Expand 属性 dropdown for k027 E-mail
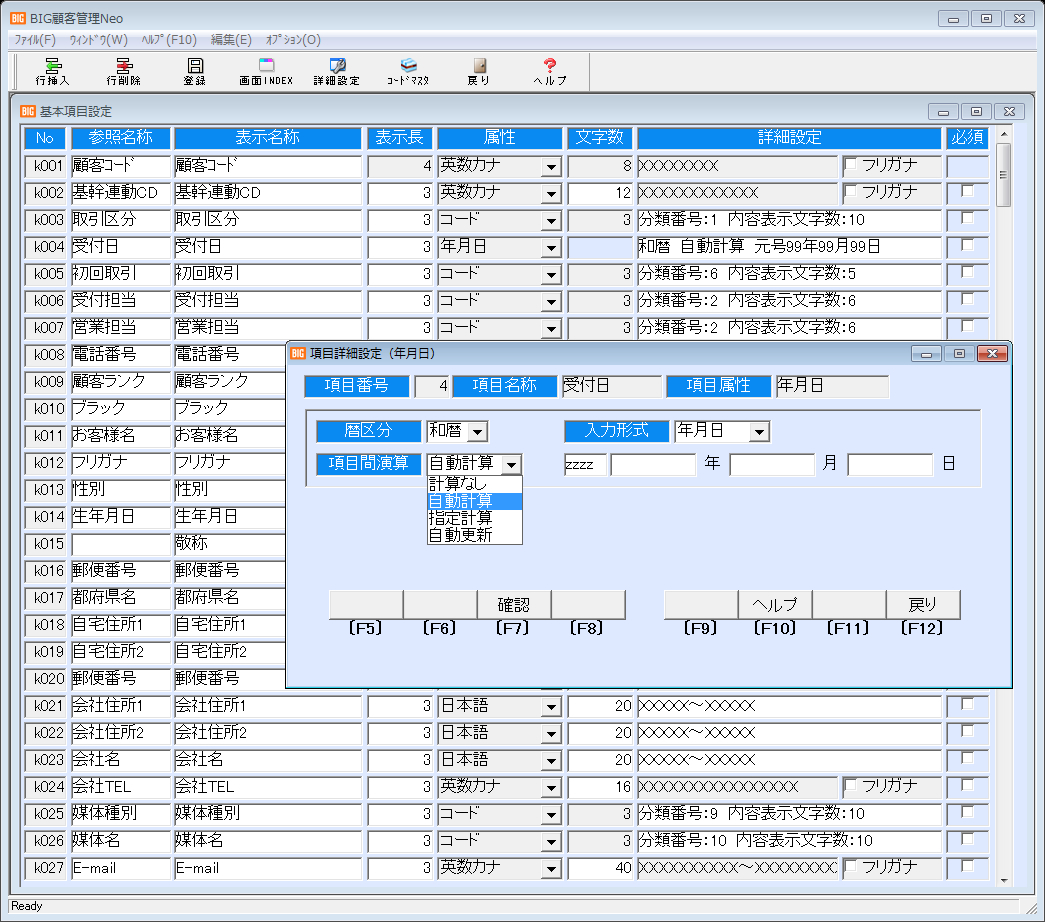The height and width of the screenshot is (922, 1045). coord(551,869)
